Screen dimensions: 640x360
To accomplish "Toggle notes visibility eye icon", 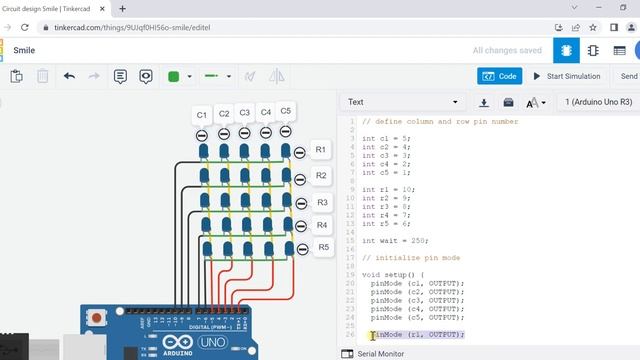I will point(146,76).
